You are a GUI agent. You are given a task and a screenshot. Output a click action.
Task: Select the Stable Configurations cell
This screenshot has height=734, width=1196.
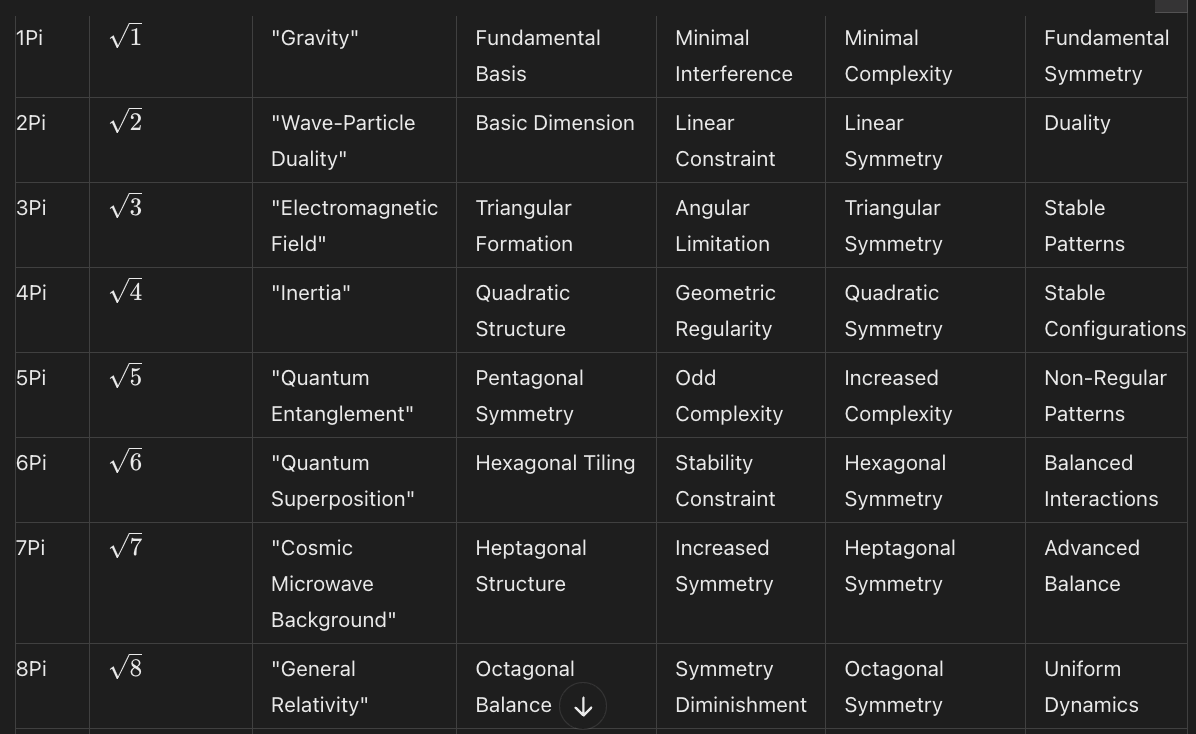(1114, 311)
